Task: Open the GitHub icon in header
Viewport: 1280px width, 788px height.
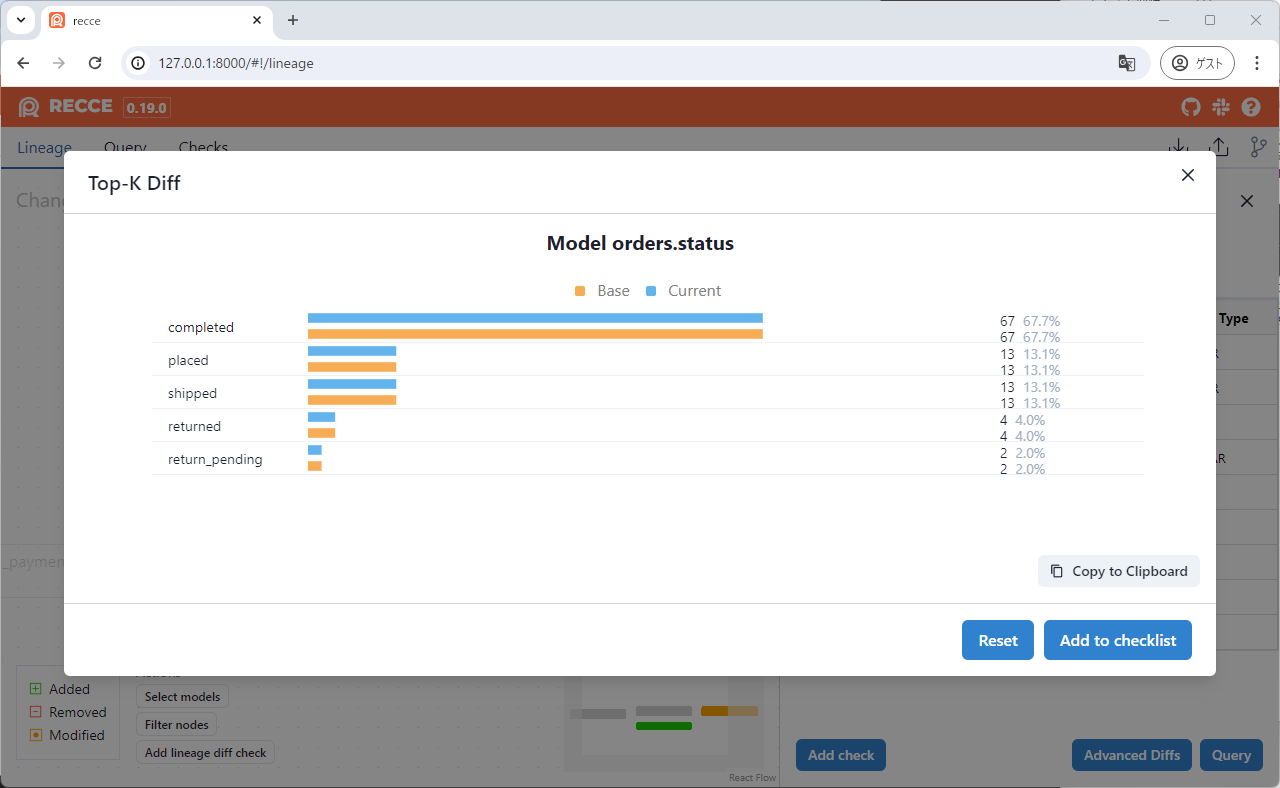Action: point(1190,107)
